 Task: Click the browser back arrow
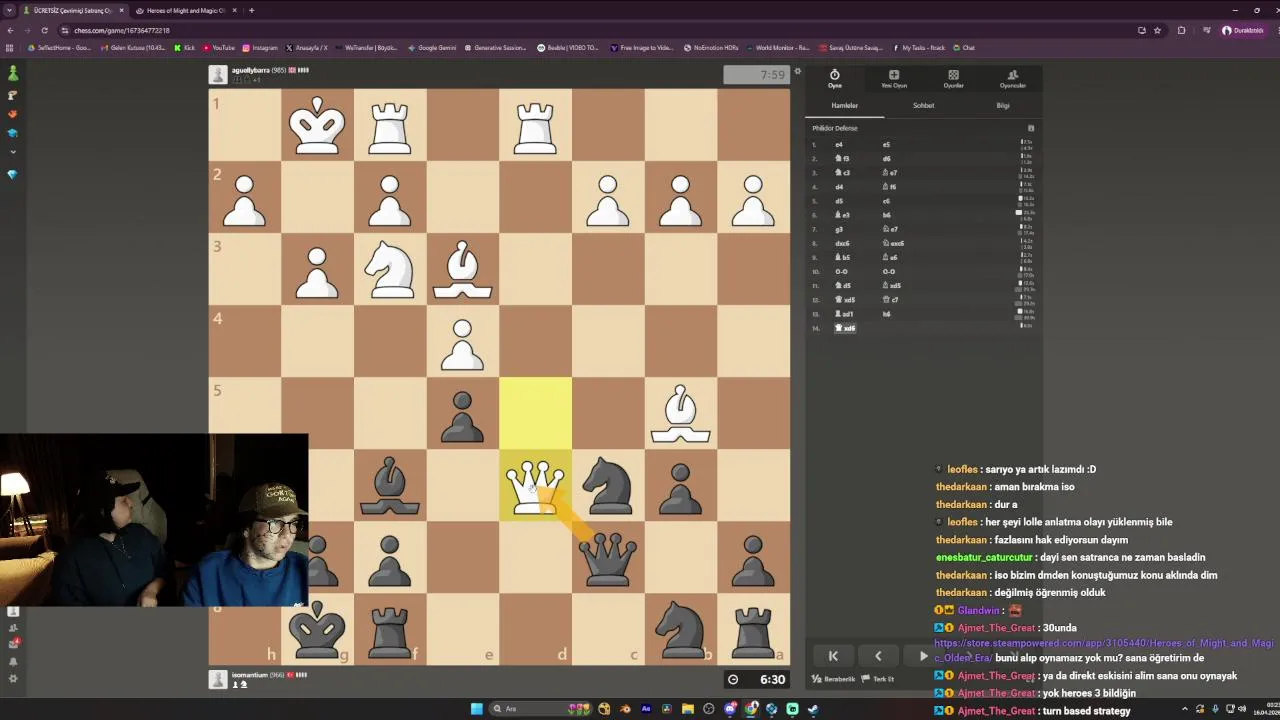pos(10,30)
